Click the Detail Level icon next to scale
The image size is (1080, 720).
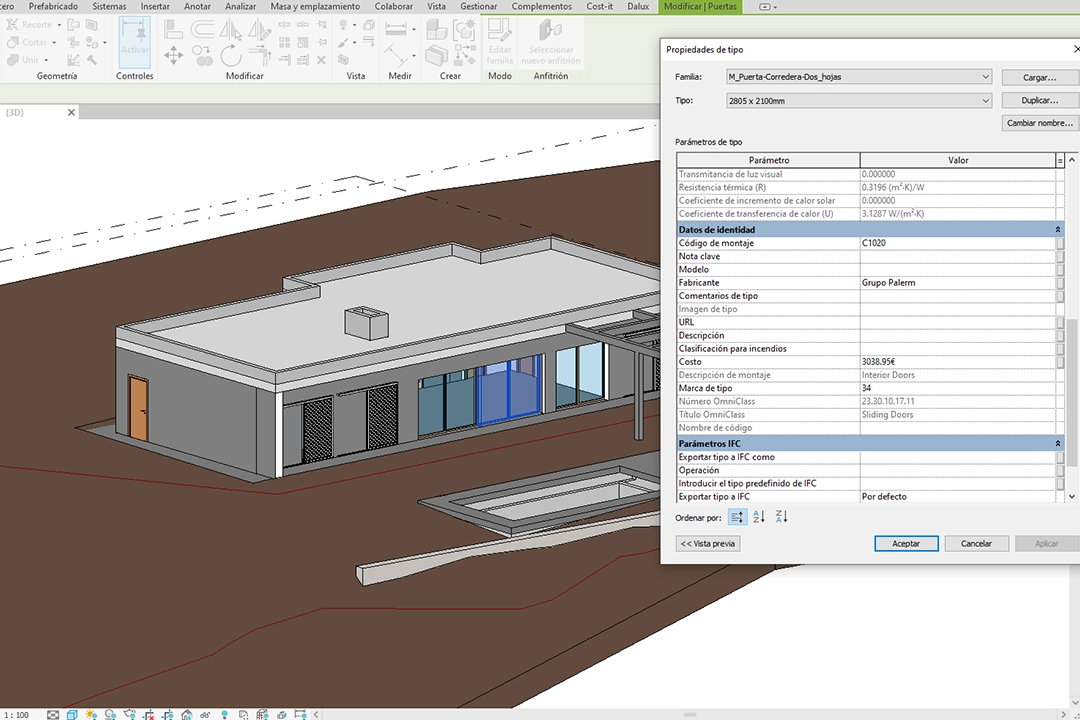coord(54,714)
